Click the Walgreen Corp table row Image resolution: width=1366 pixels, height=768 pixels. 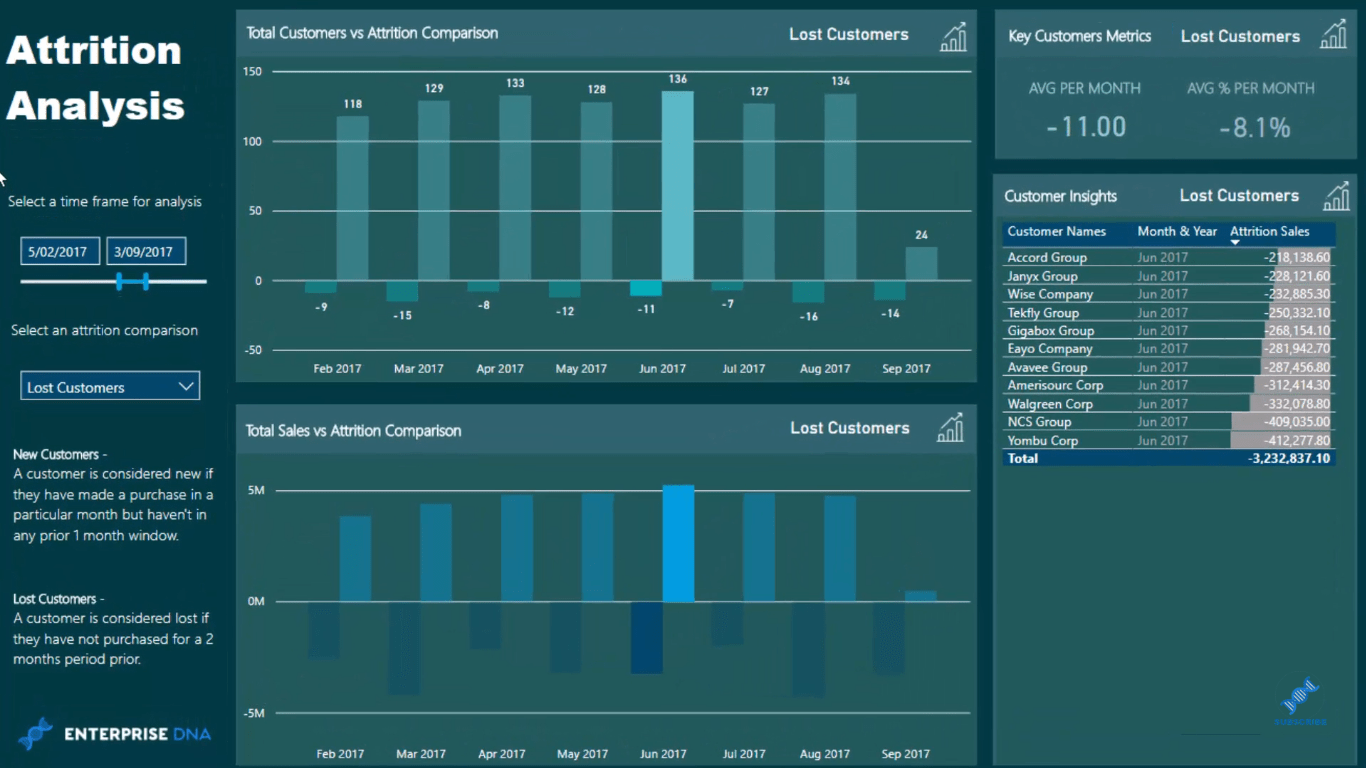click(x=1168, y=404)
